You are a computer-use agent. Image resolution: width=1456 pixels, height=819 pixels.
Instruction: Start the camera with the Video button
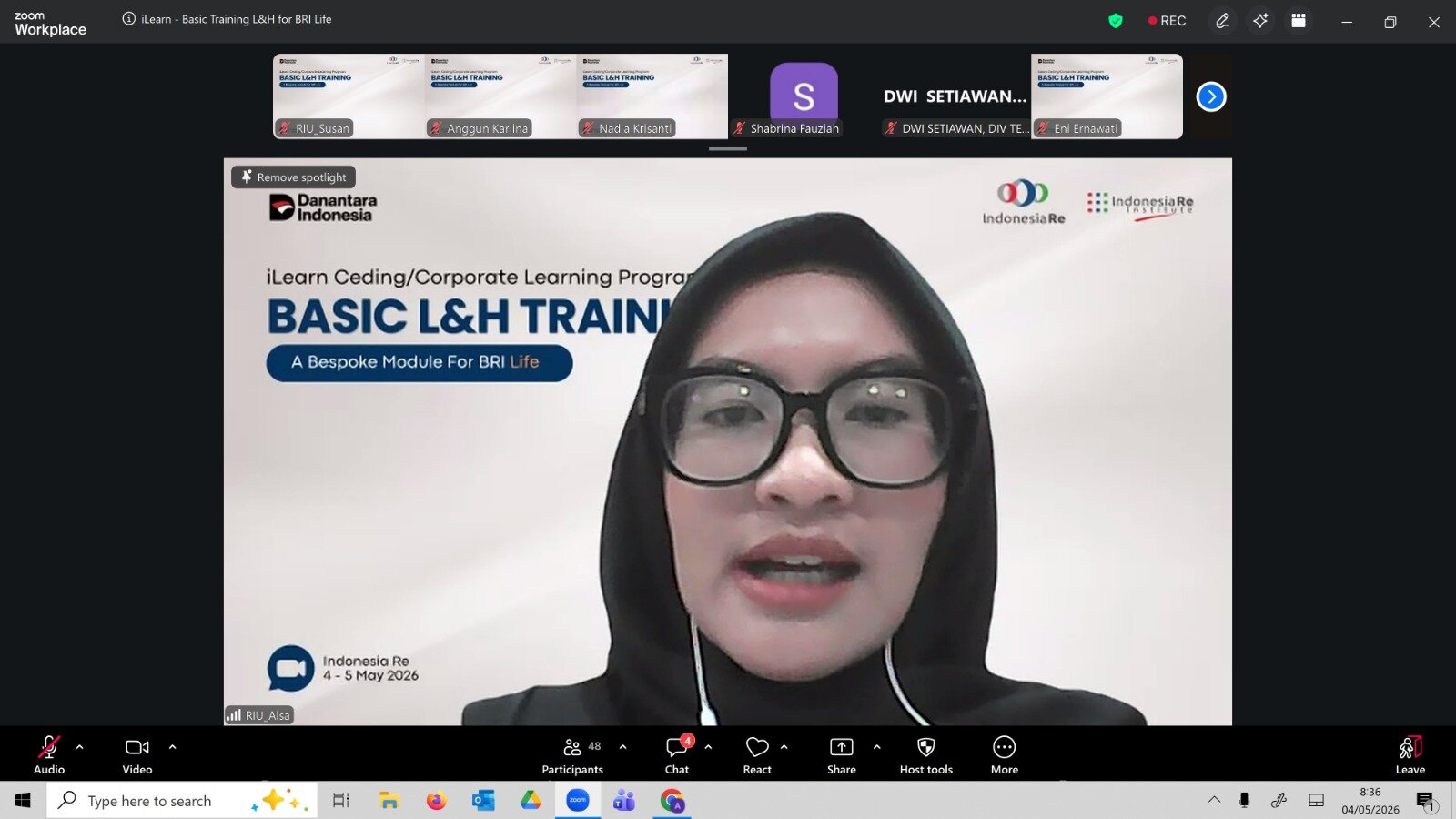(137, 755)
